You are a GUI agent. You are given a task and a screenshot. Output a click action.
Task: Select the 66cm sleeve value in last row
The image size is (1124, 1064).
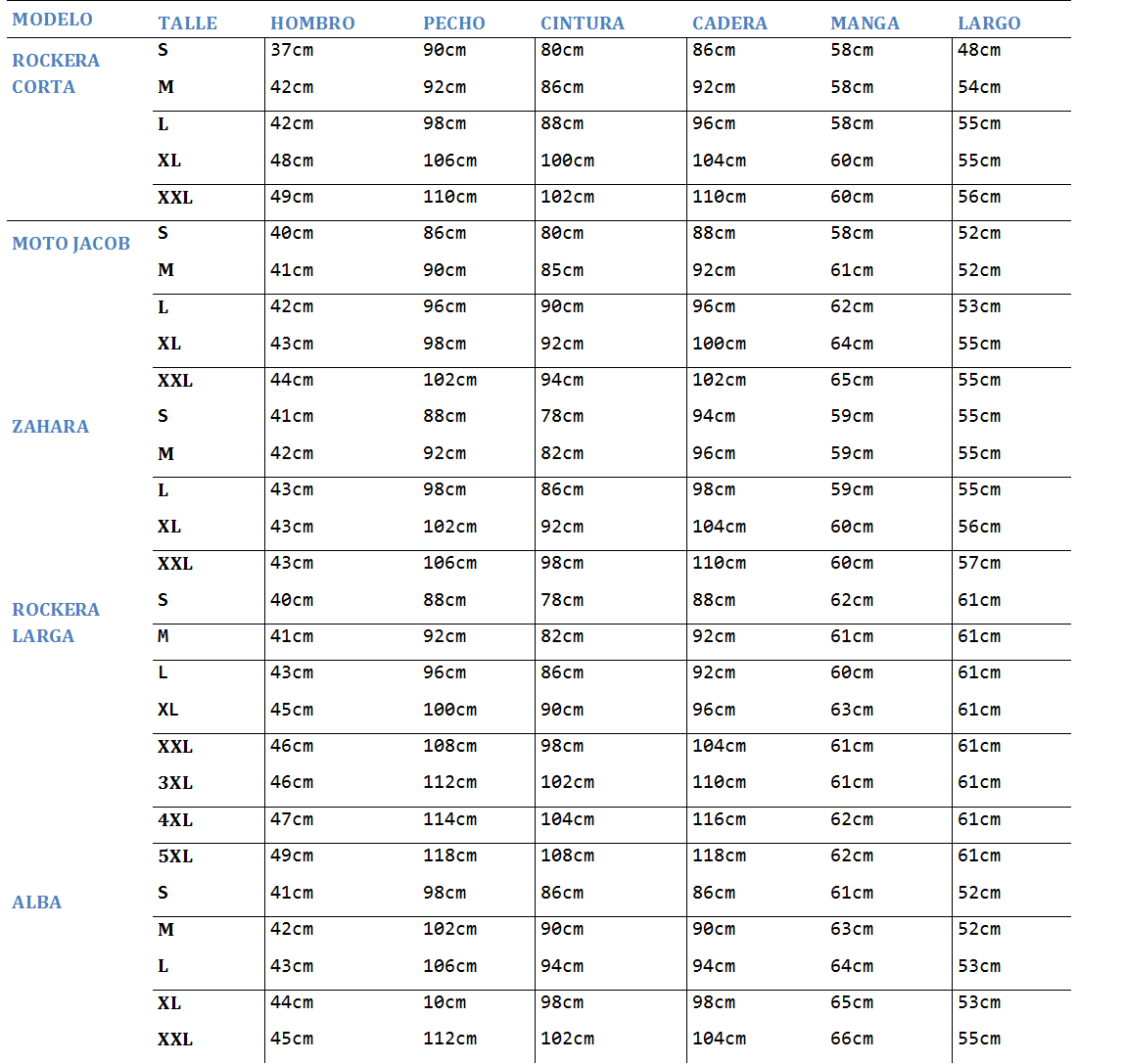click(852, 1039)
